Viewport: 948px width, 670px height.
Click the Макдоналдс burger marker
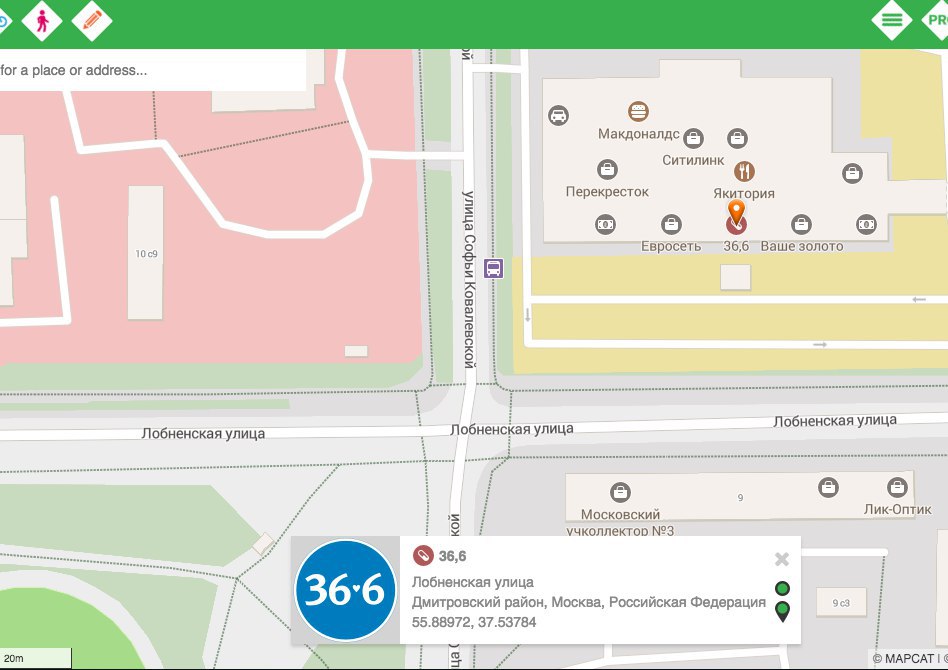tap(638, 111)
